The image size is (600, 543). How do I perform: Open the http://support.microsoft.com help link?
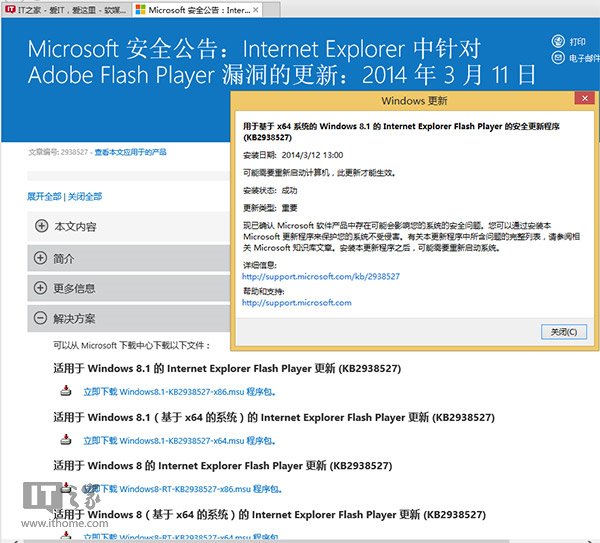[x=296, y=302]
